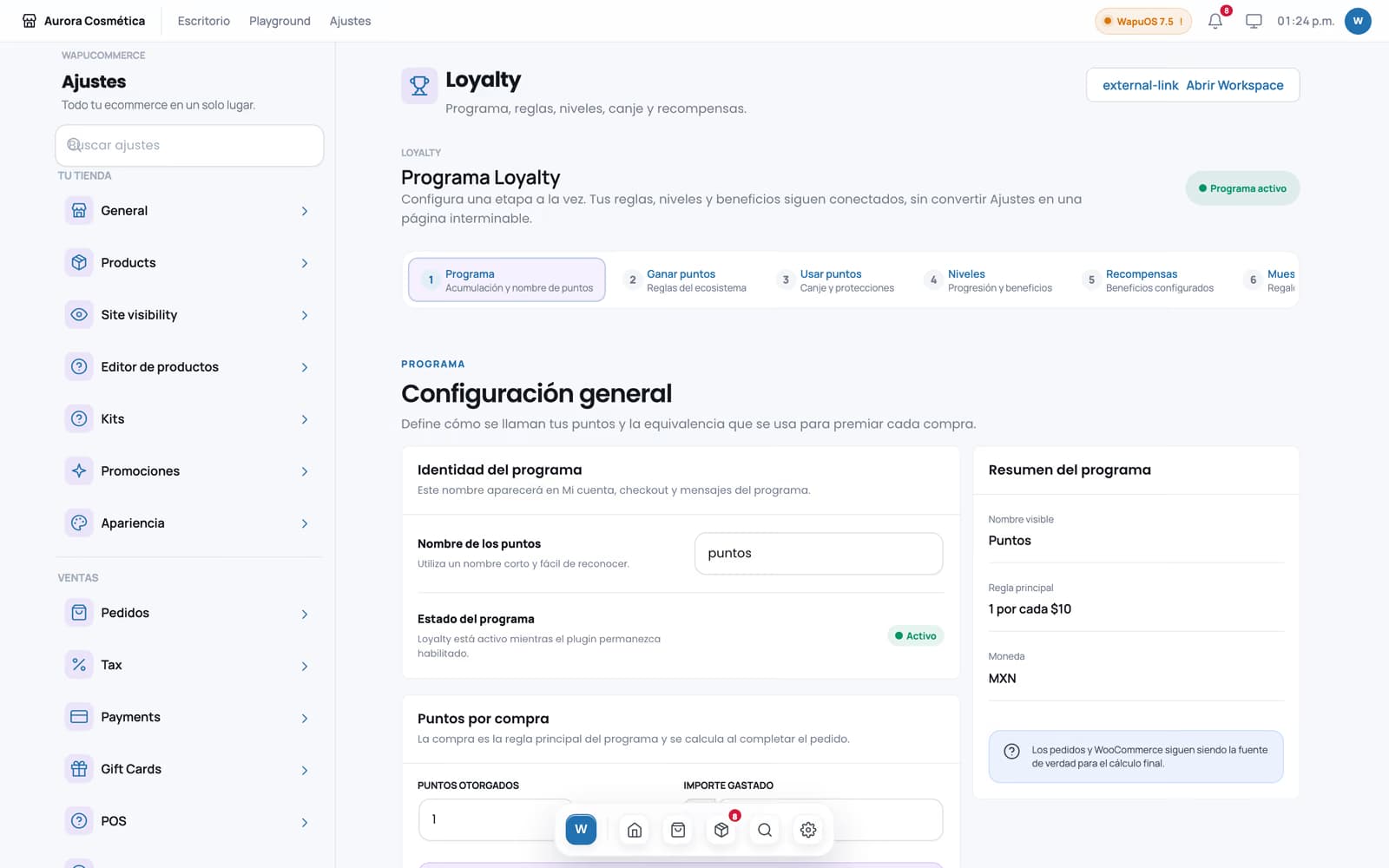Click the '1 por cada $10' rule text
Screen dimensions: 1389x868
click(1030, 608)
